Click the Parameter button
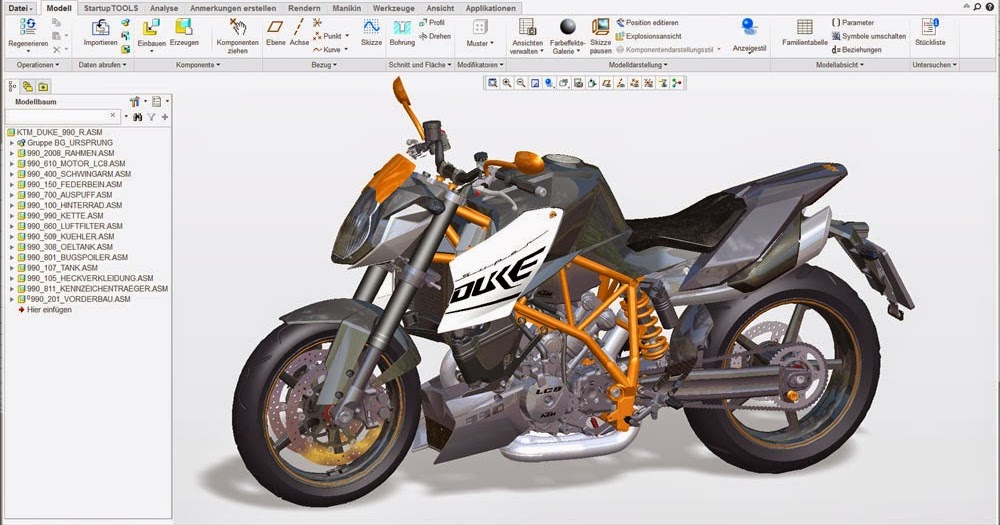 (x=852, y=22)
